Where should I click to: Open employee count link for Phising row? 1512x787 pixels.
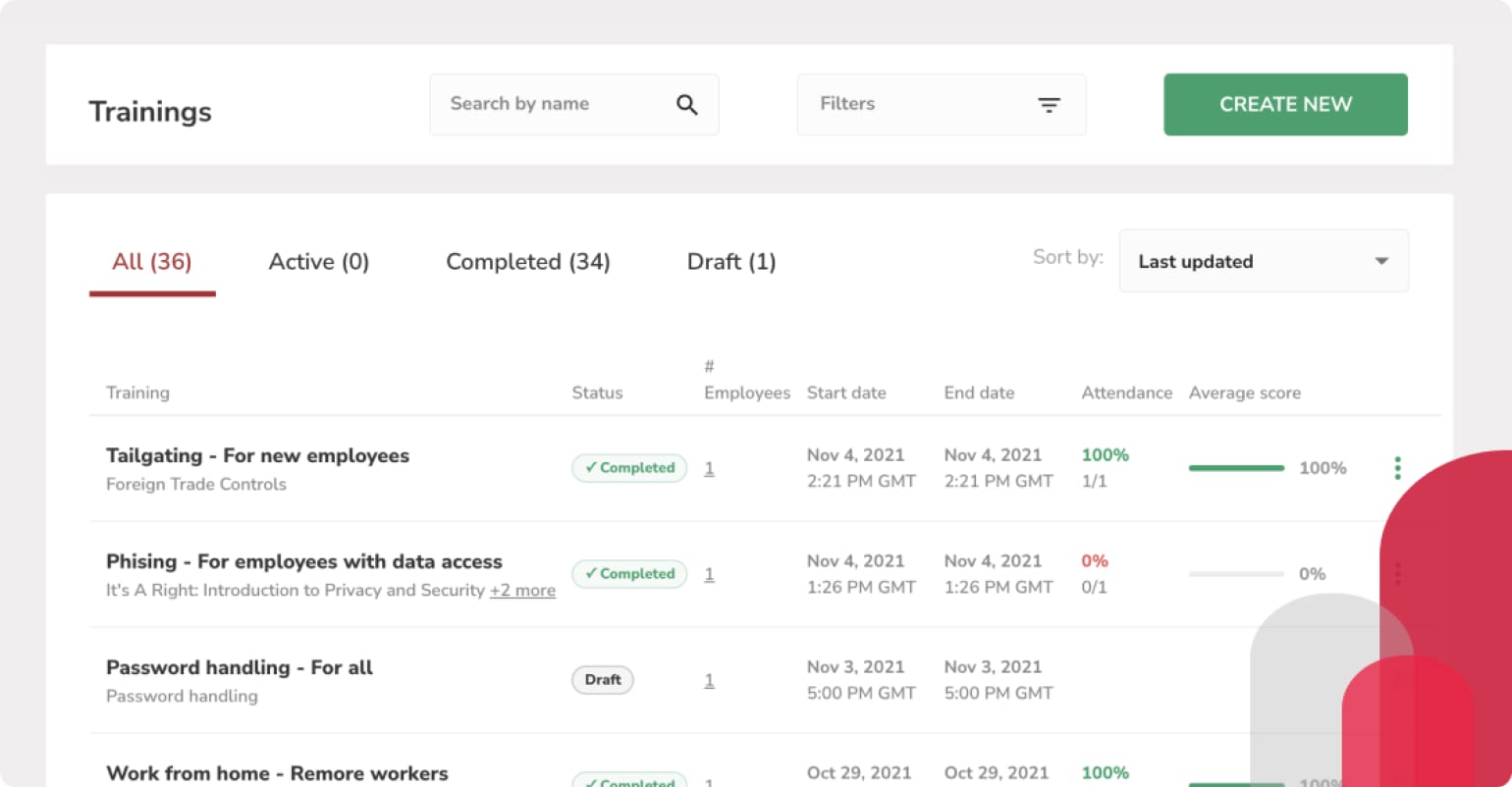(709, 574)
